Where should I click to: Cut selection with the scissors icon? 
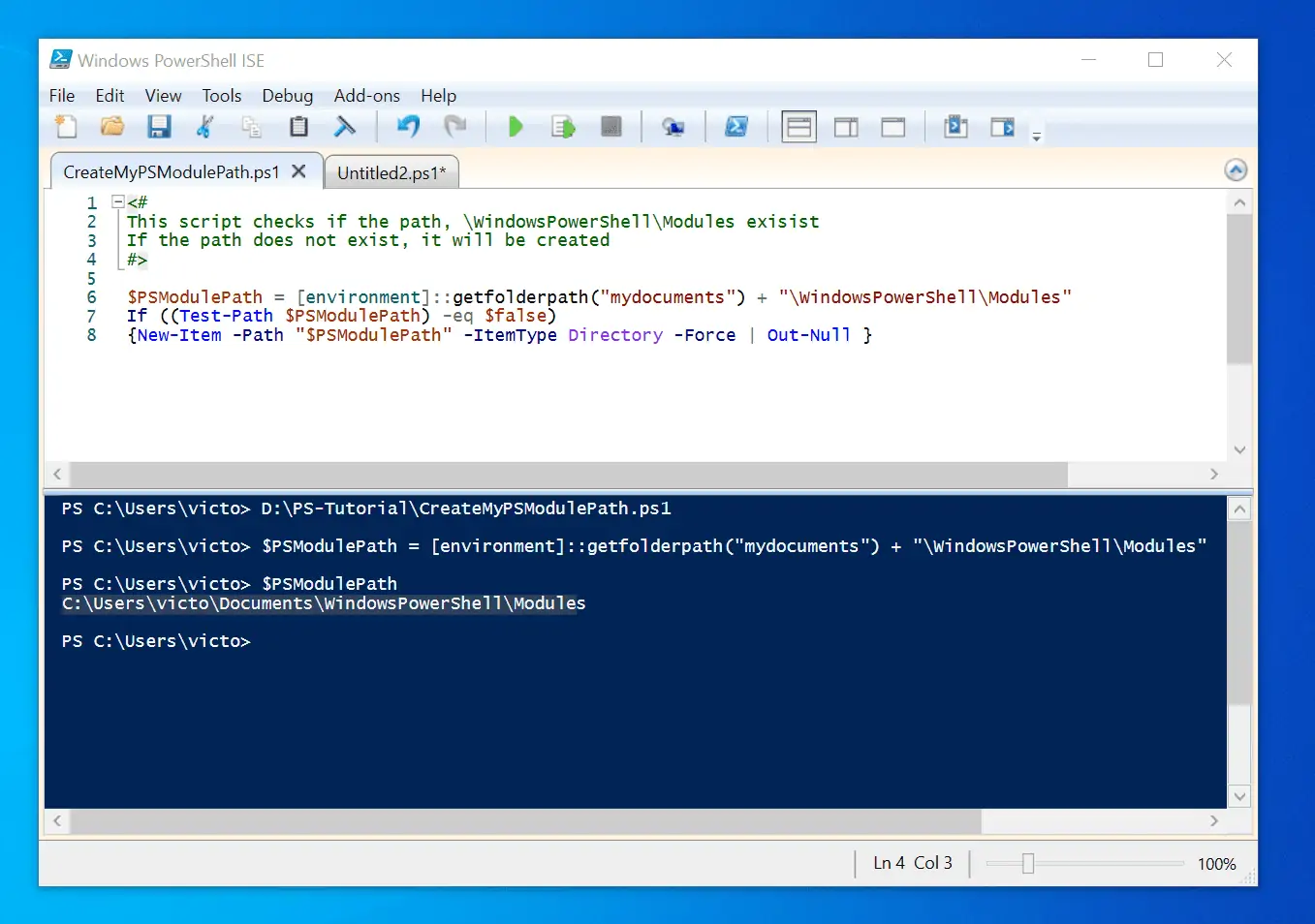tap(205, 127)
